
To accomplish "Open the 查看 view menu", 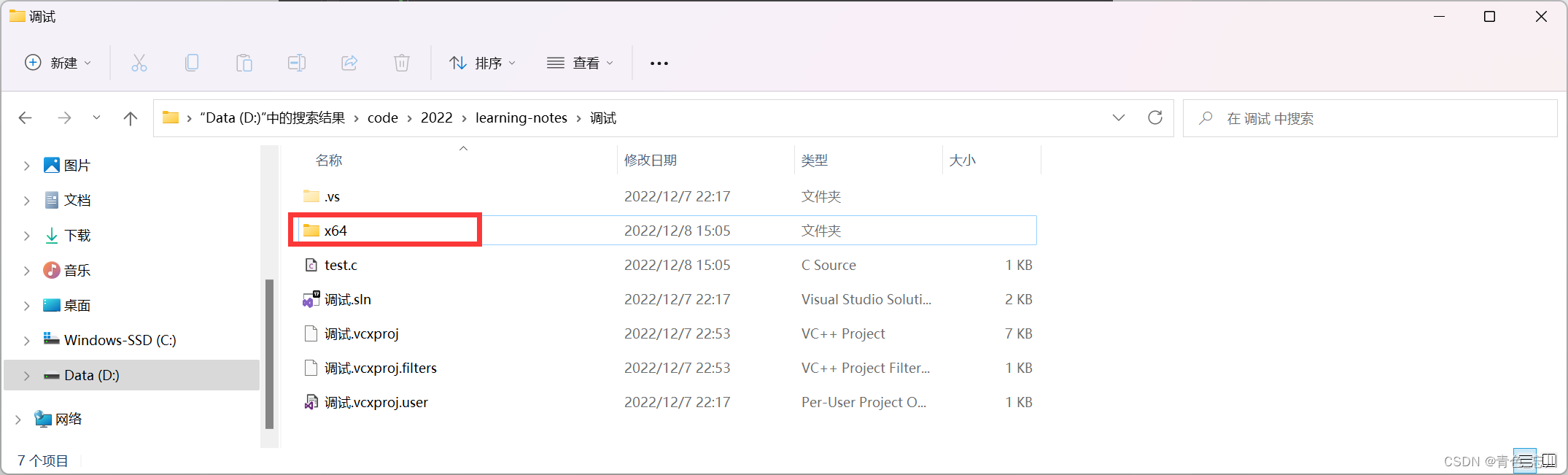I will click(x=580, y=63).
